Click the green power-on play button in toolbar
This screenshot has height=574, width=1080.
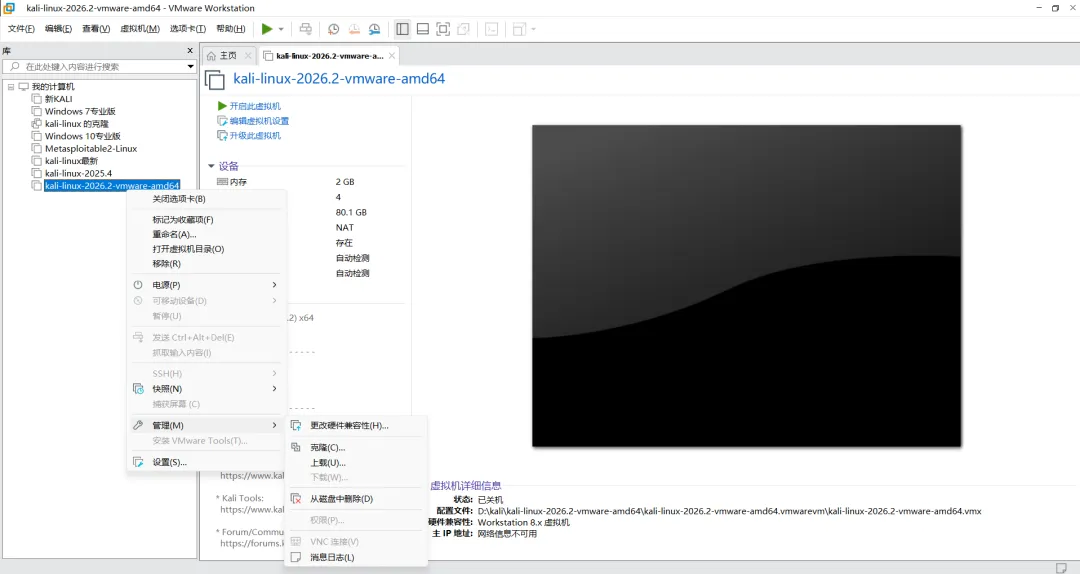267,29
